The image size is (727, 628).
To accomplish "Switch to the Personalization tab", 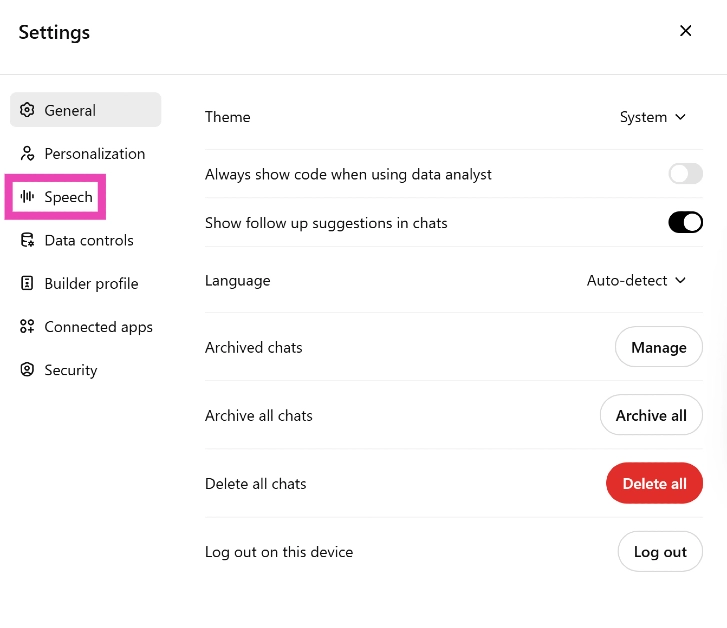I will (x=94, y=154).
